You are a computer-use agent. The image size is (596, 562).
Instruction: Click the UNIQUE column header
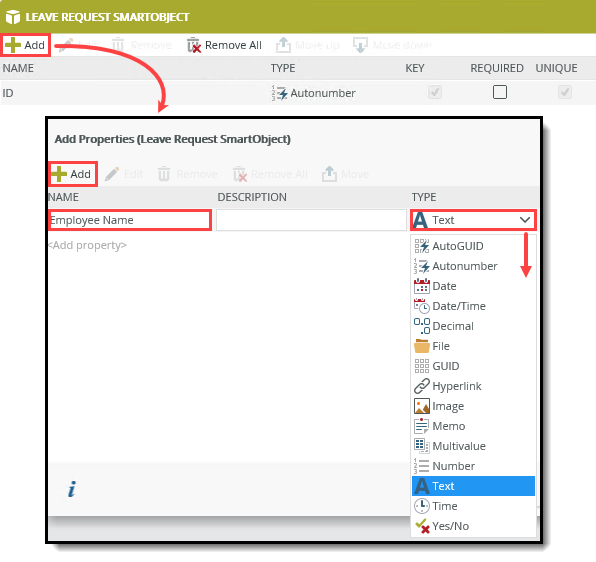click(x=556, y=68)
